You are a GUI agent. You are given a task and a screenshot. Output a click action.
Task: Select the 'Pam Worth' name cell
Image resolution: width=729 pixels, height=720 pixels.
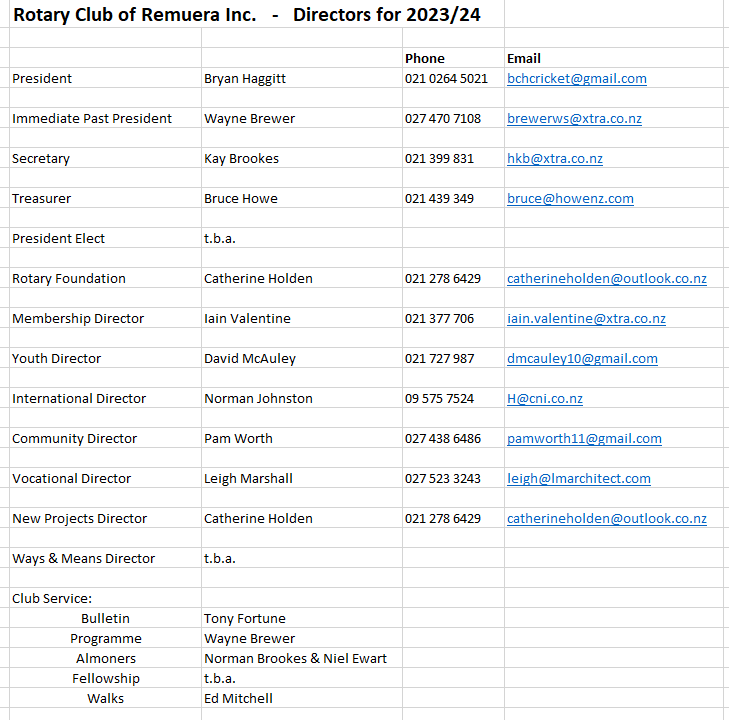(302, 438)
